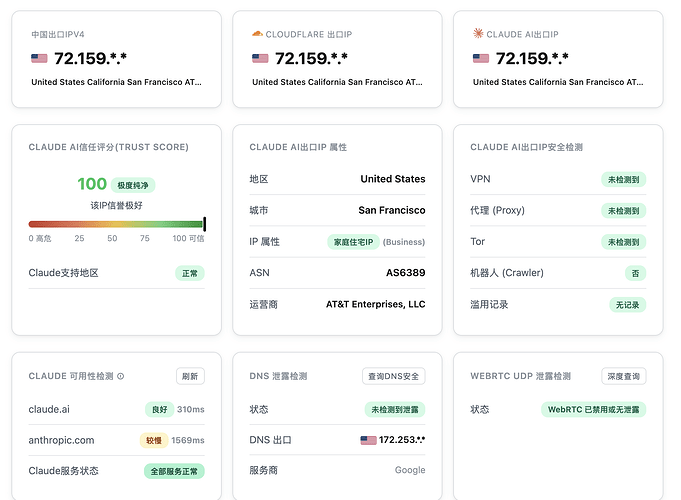Click the 未检测到 badge in the Tor row
Image resolution: width=681 pixels, height=500 pixels.
[624, 242]
